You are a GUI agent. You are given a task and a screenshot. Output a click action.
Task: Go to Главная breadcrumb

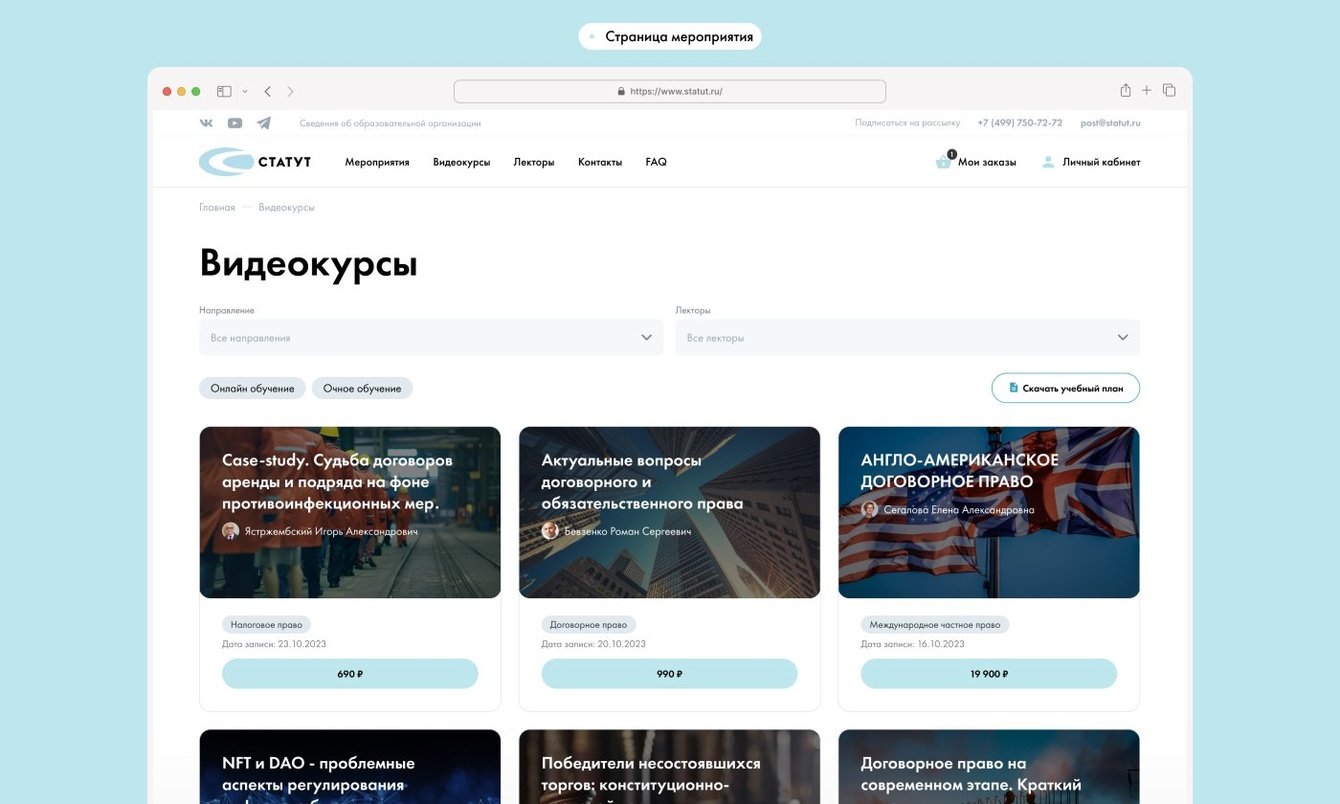point(217,207)
